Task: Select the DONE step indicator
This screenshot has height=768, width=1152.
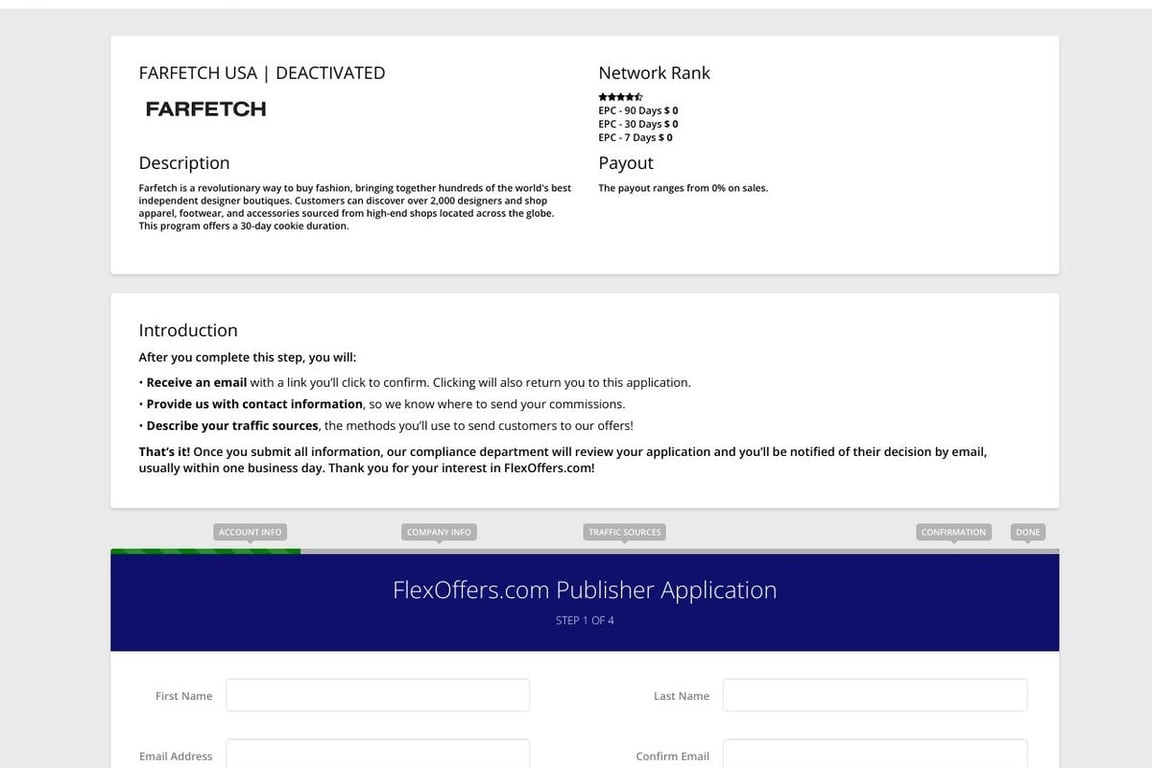Action: (1027, 531)
